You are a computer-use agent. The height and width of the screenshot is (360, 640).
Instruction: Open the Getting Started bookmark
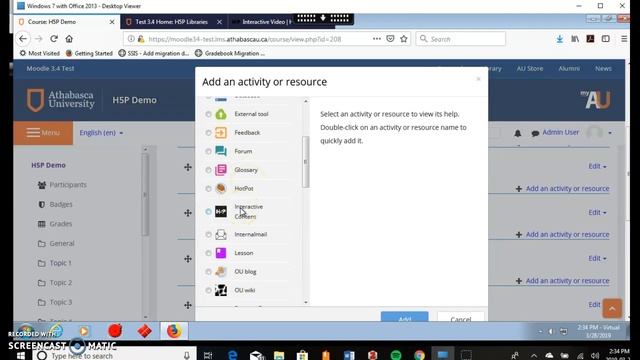(89, 53)
